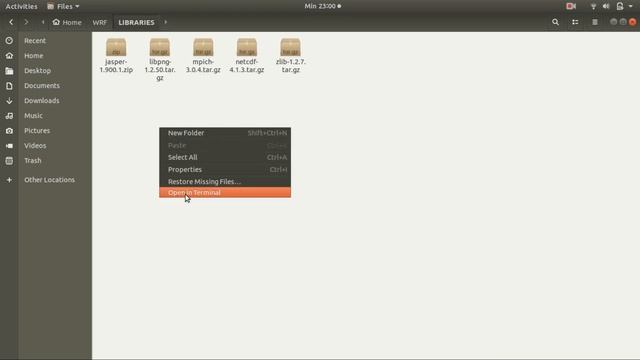Image resolution: width=640 pixels, height=360 pixels.
Task: Click the jasper-1.900.1.zip file name
Action: tap(116, 66)
